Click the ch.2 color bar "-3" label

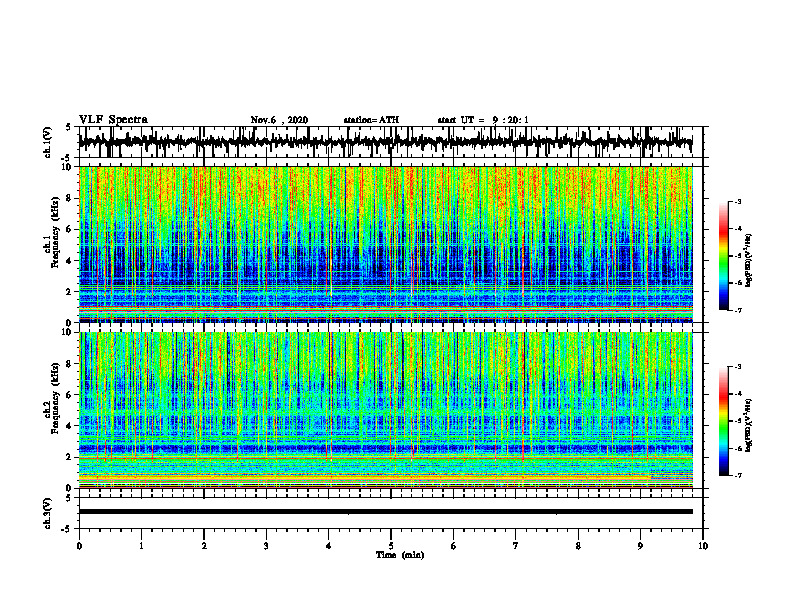[737, 367]
